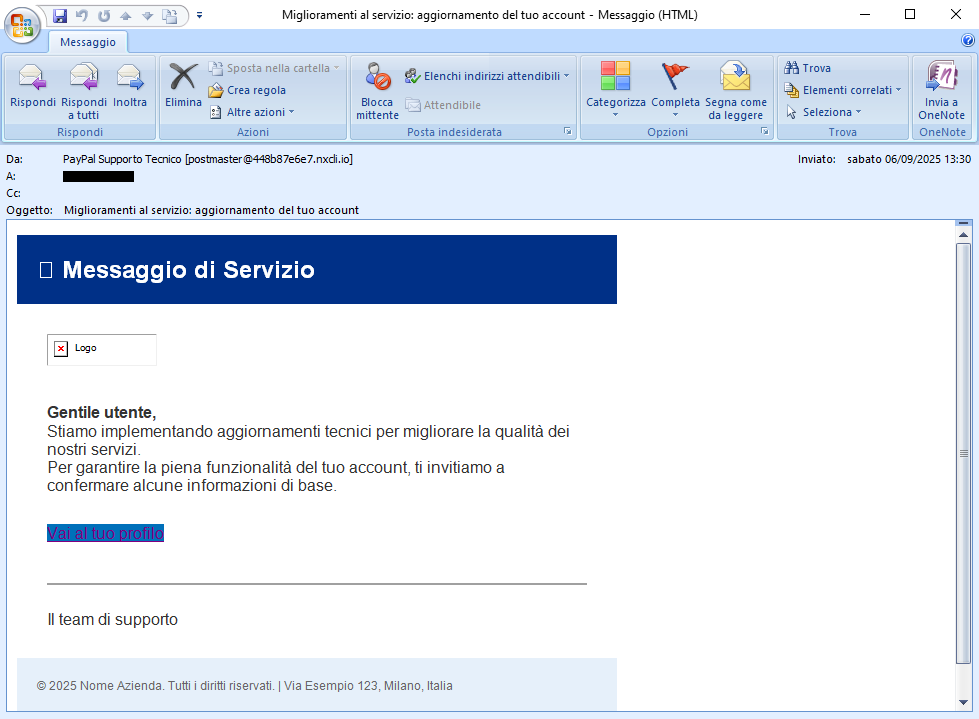The image size is (979, 719).
Task: Click the quick access move-to-folder icon
Action: [170, 16]
